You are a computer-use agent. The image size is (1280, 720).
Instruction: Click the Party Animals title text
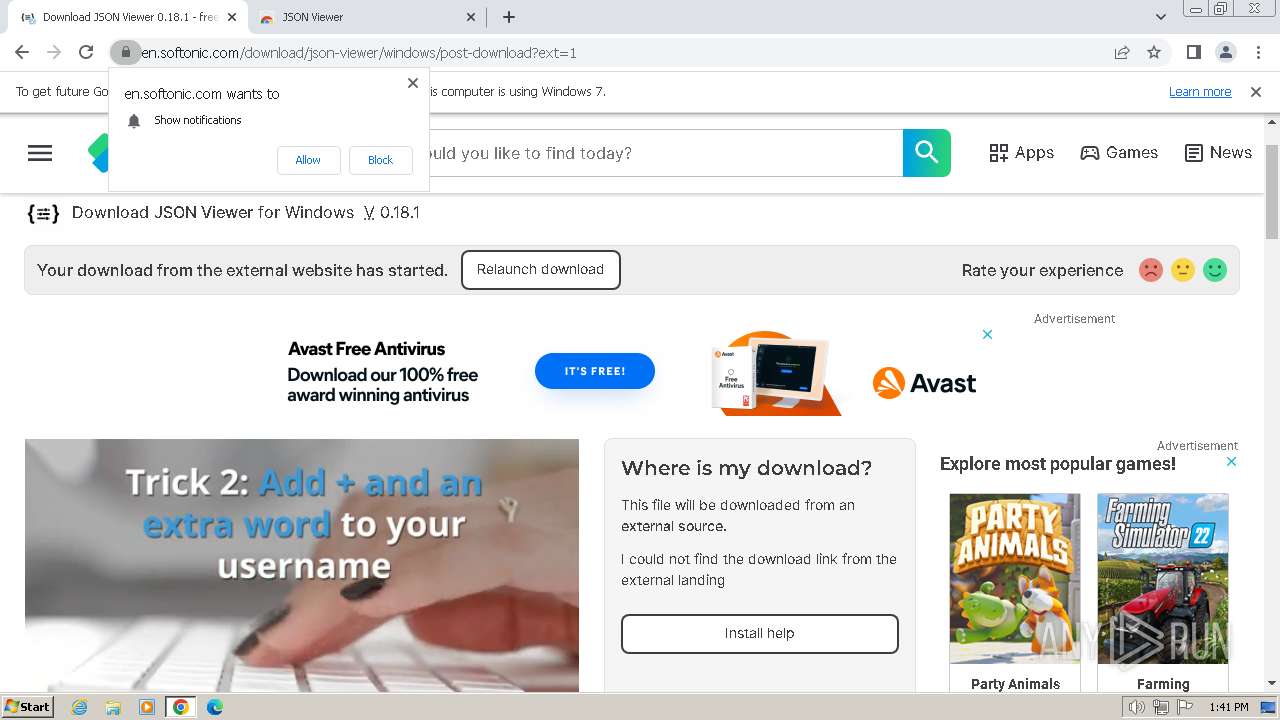coord(1015,684)
